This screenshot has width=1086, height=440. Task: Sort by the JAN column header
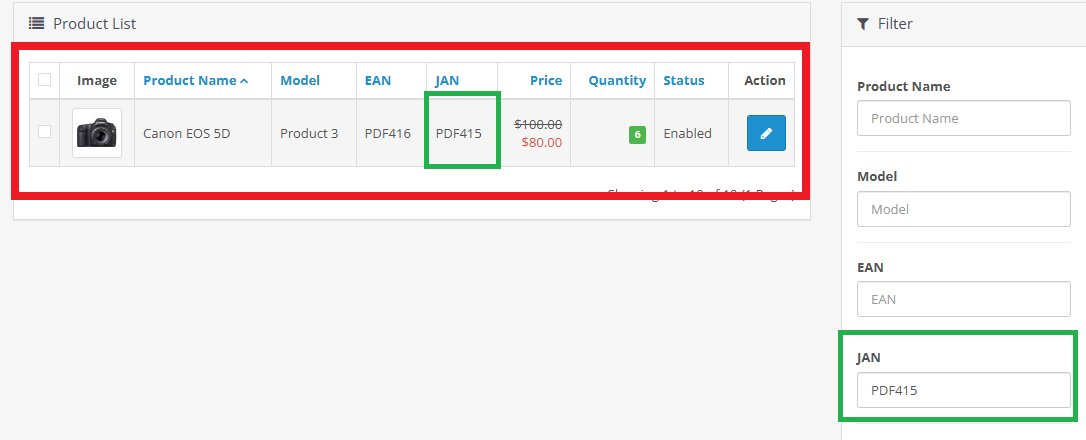pos(446,81)
